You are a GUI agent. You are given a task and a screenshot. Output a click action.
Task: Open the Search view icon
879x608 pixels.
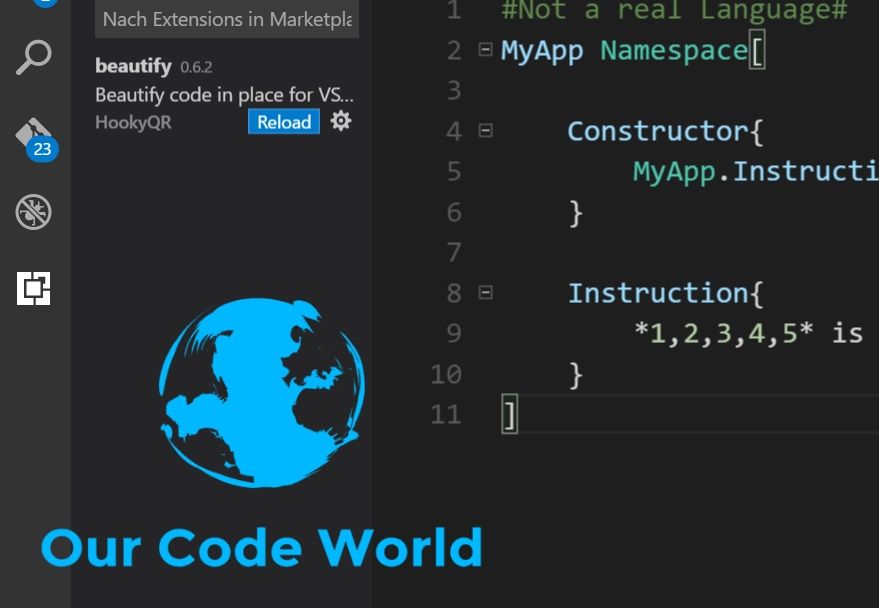click(x=34, y=57)
